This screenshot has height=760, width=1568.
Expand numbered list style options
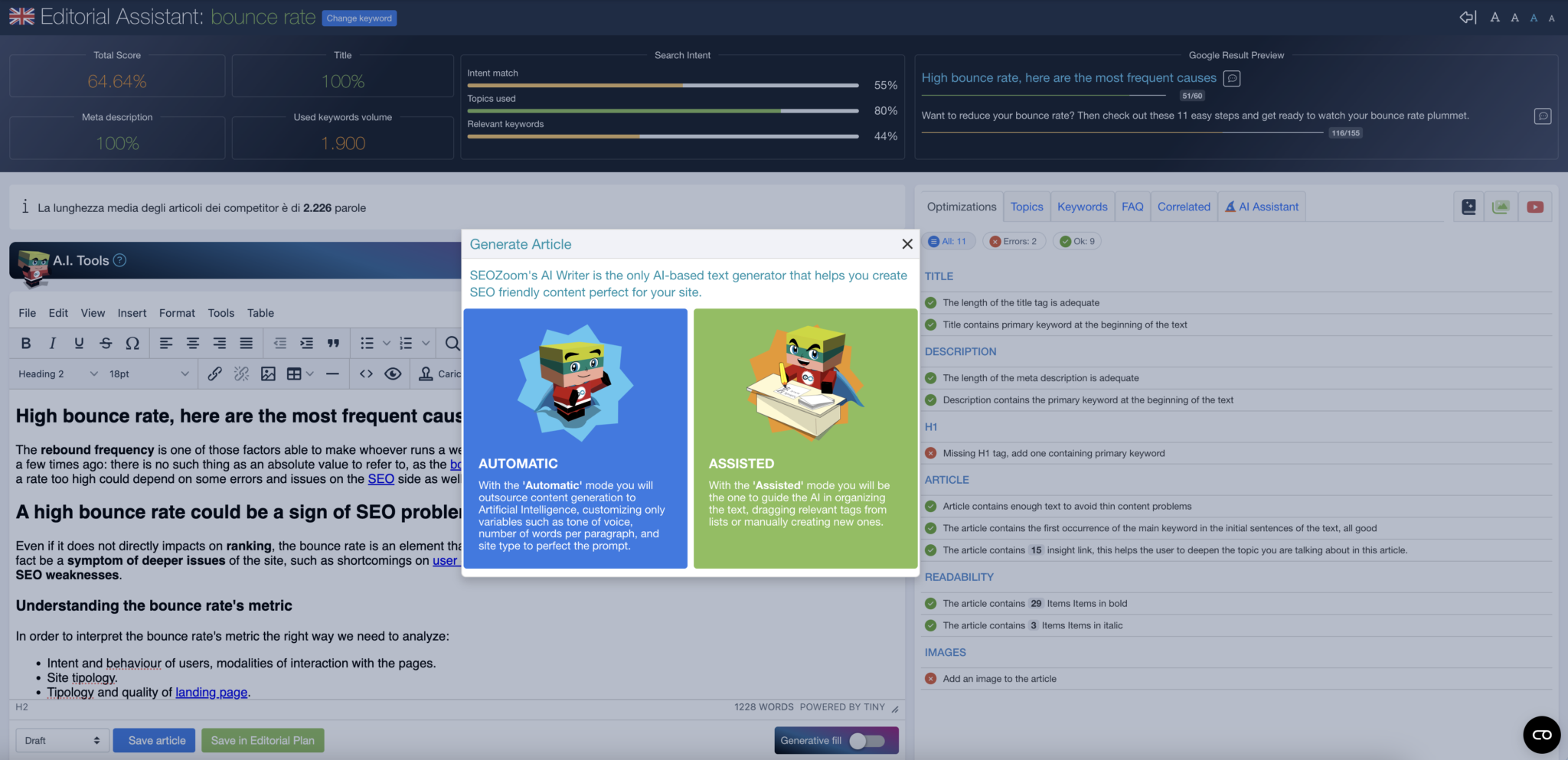426,343
